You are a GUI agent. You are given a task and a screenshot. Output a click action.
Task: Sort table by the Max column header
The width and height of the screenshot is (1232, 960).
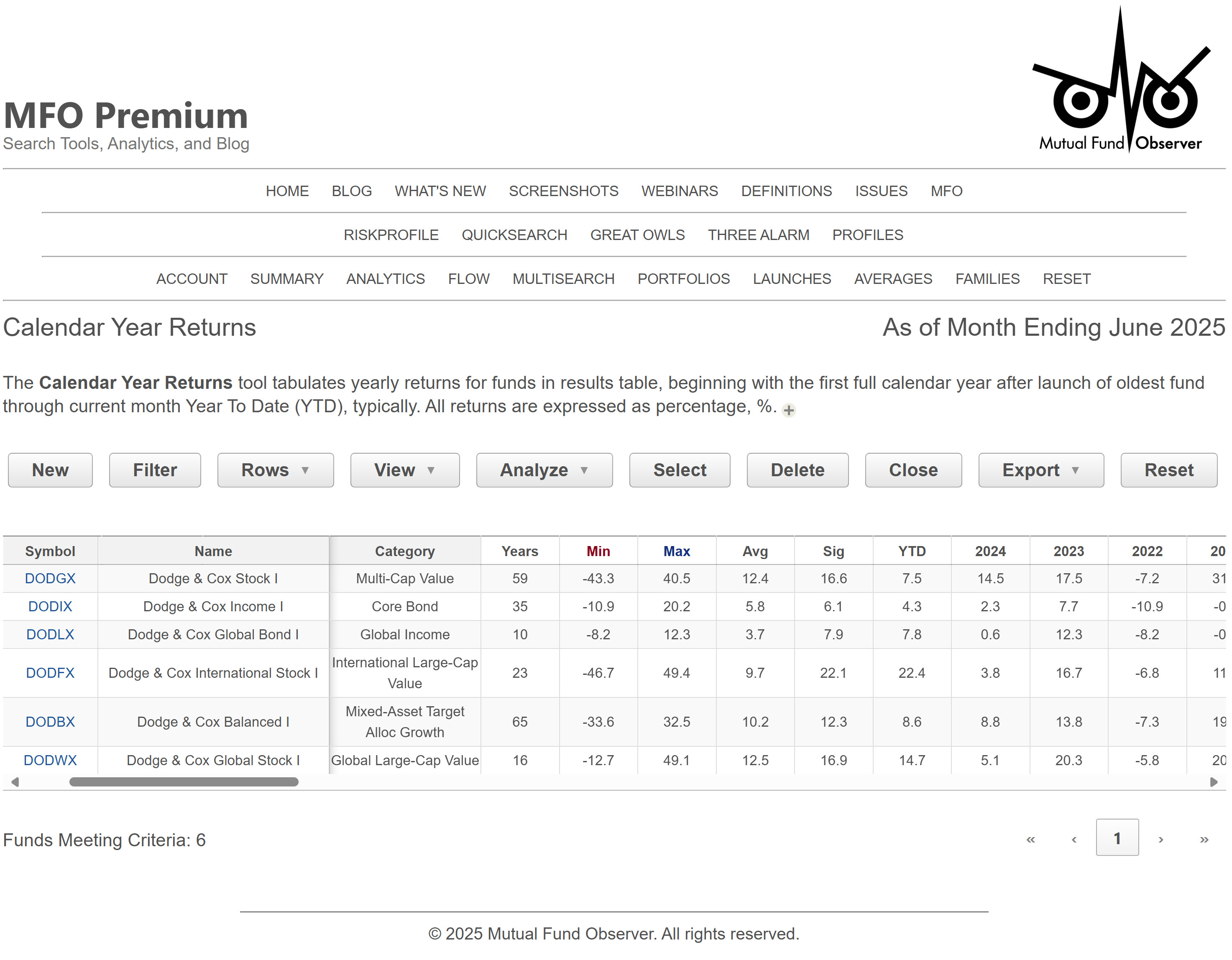(676, 551)
